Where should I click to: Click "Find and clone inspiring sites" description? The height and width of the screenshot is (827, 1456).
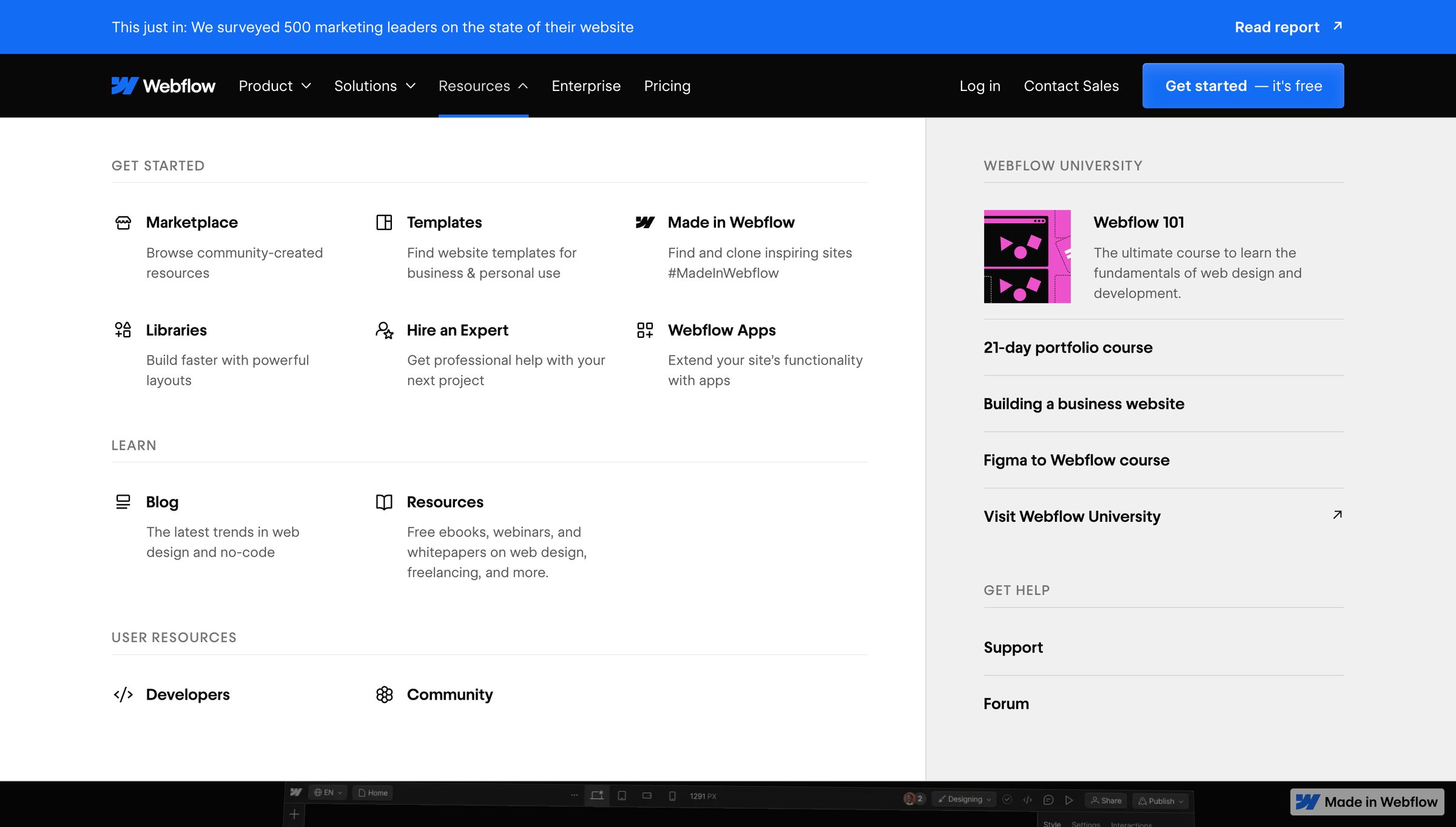(x=760, y=263)
